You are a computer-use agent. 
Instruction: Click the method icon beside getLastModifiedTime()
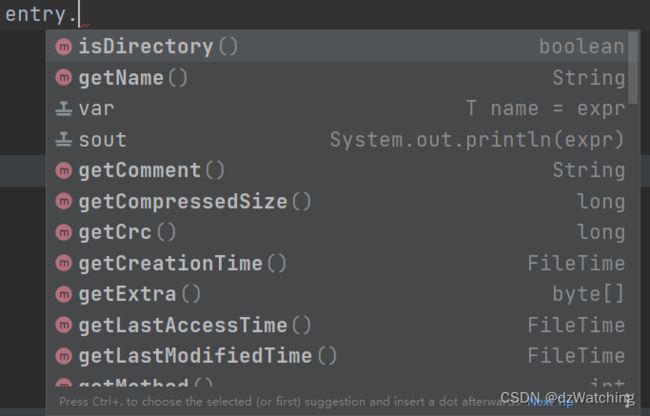pyautogui.click(x=64, y=356)
